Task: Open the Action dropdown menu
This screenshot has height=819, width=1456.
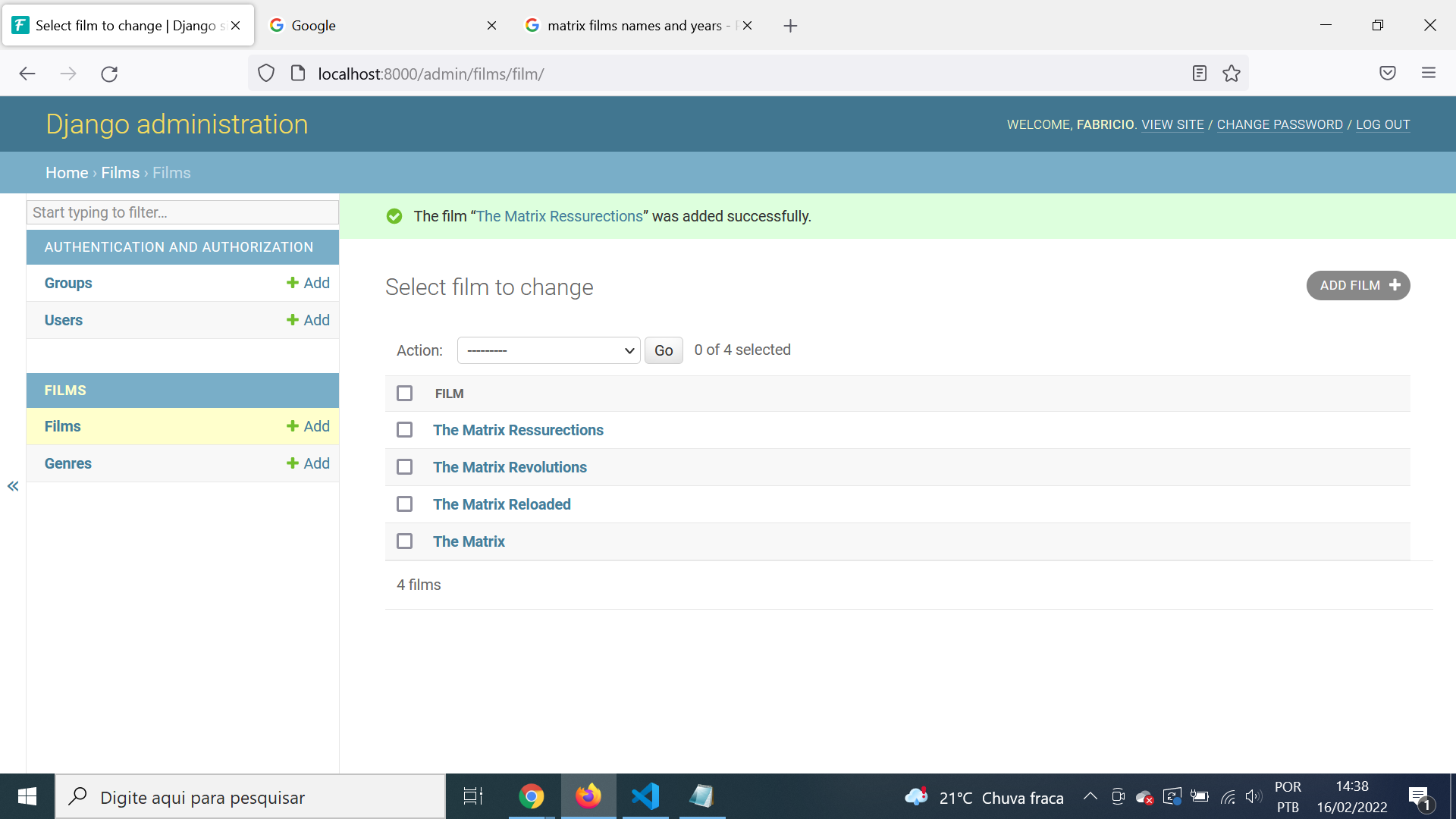Action: 549,350
